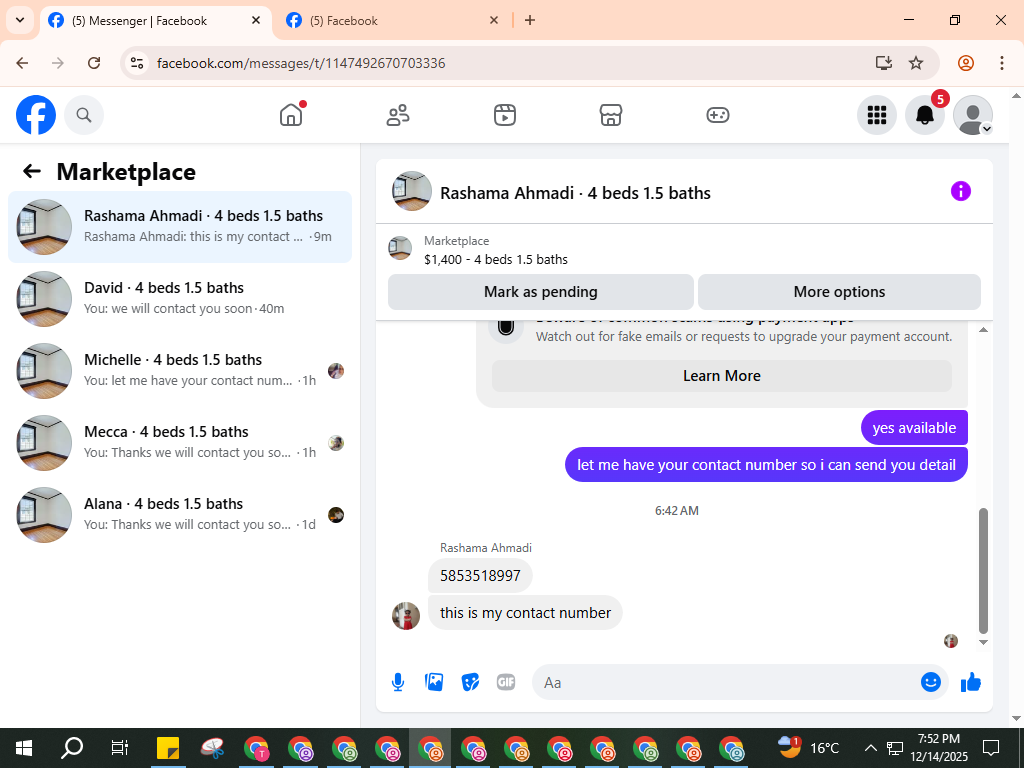Image resolution: width=1024 pixels, height=768 pixels.
Task: Click the microphone voice clip icon
Action: (398, 682)
